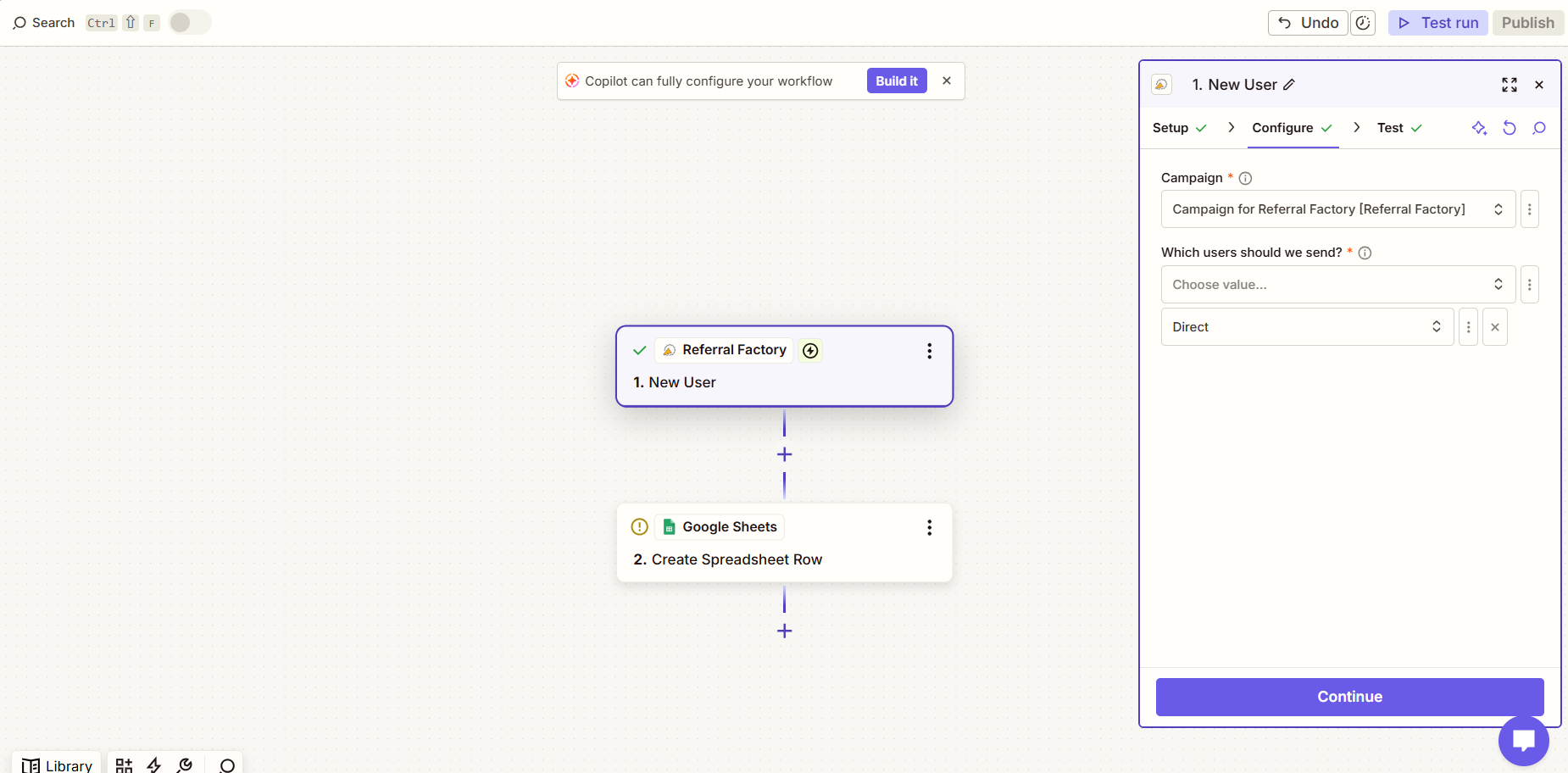Screen dimensions: 1568x773
Task: Close the New User step panel
Action: point(1539,85)
